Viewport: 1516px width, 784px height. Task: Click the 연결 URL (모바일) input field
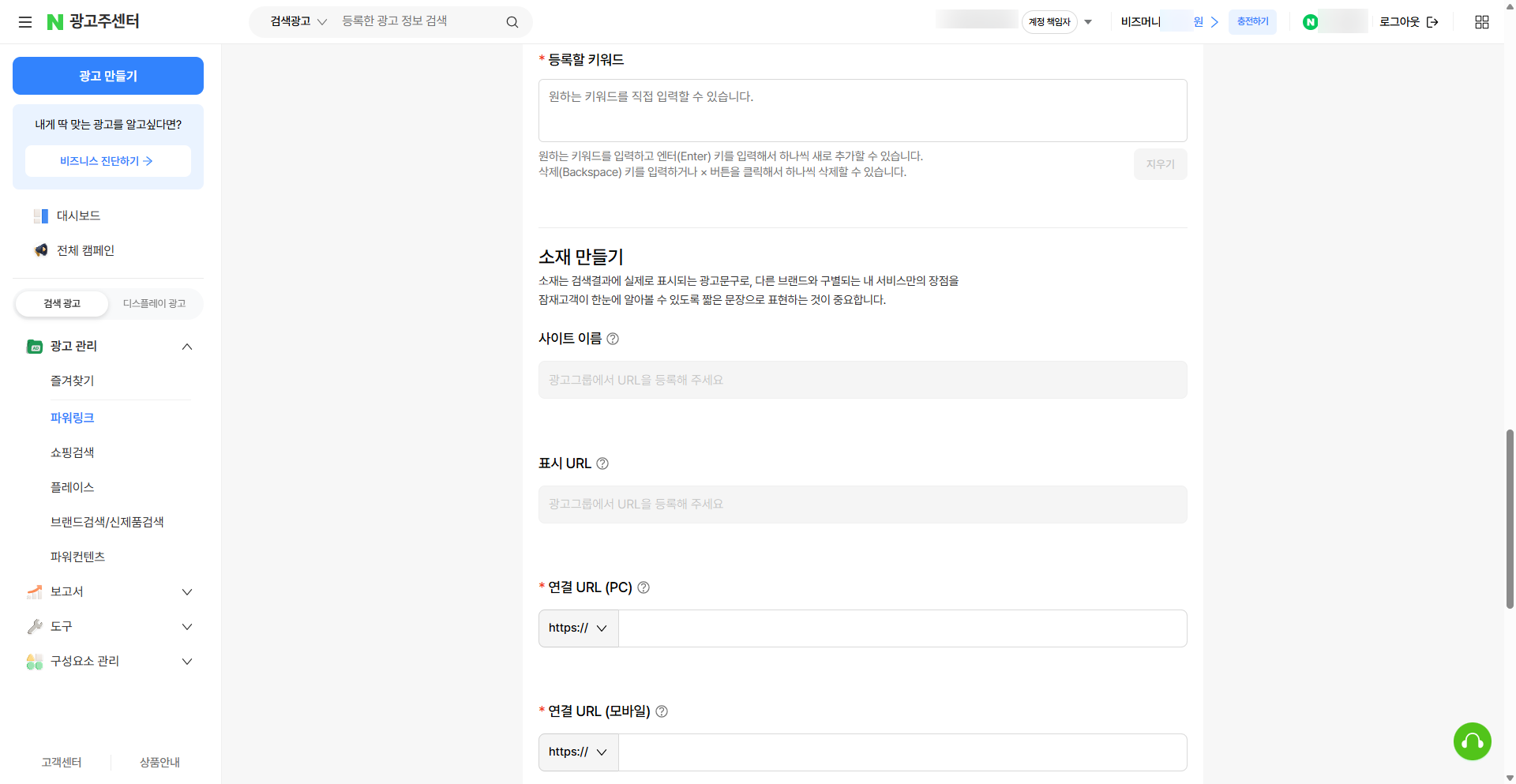coord(902,752)
